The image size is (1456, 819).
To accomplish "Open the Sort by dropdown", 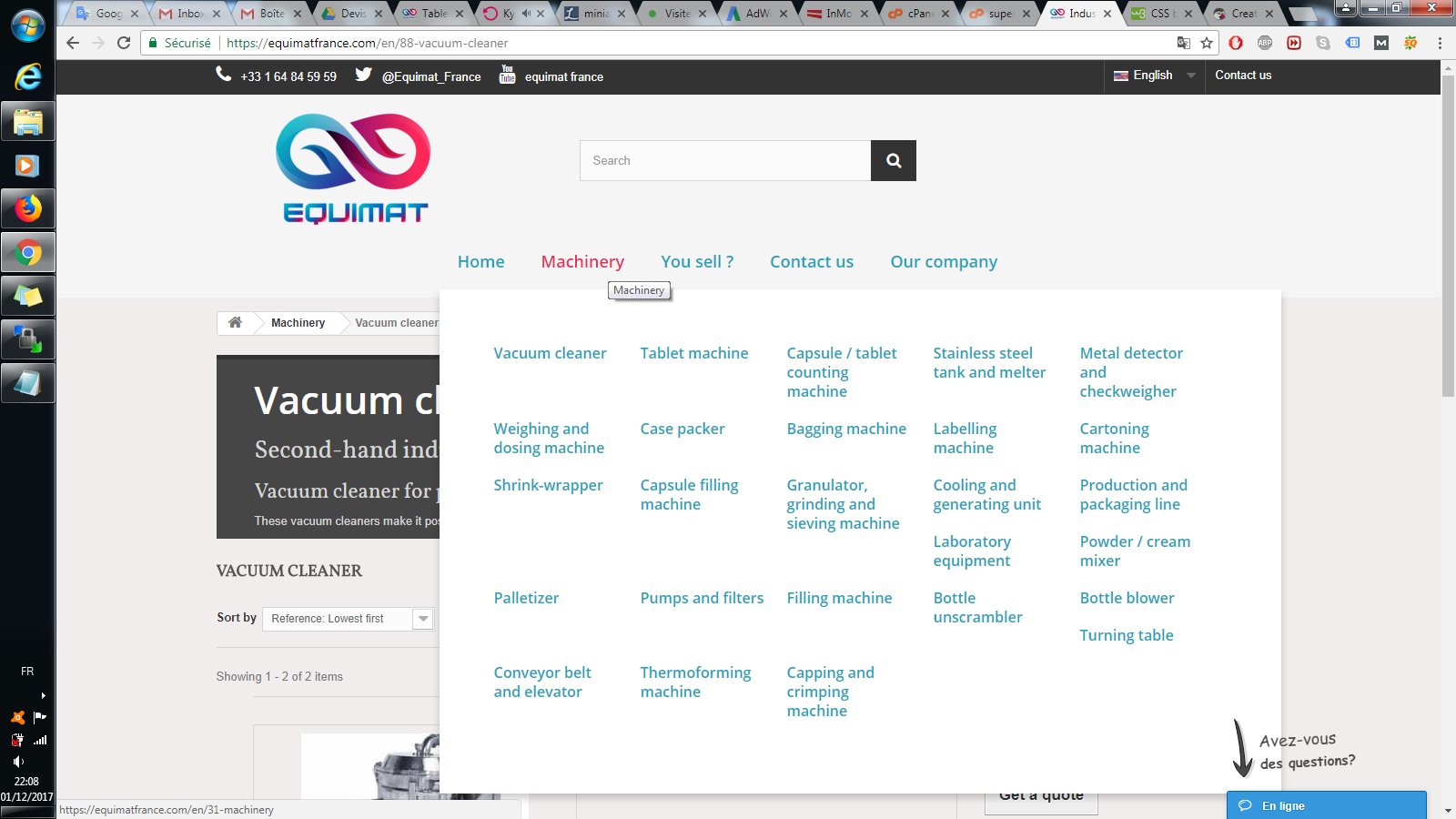I will (x=348, y=619).
